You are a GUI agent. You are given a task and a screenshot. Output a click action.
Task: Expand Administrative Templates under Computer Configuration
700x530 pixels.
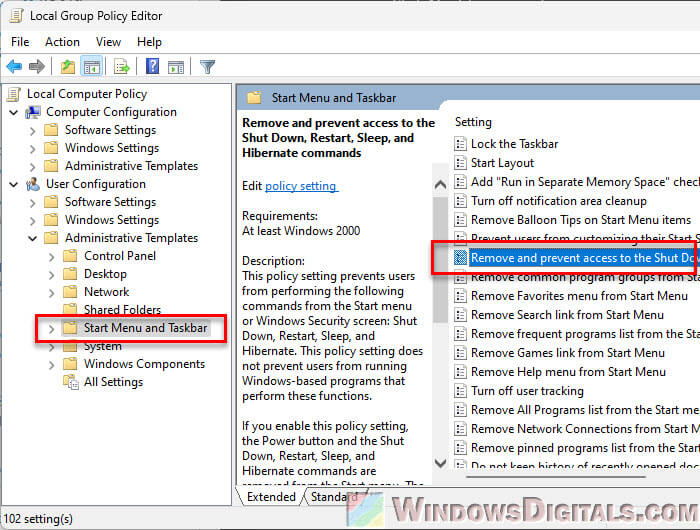point(33,167)
